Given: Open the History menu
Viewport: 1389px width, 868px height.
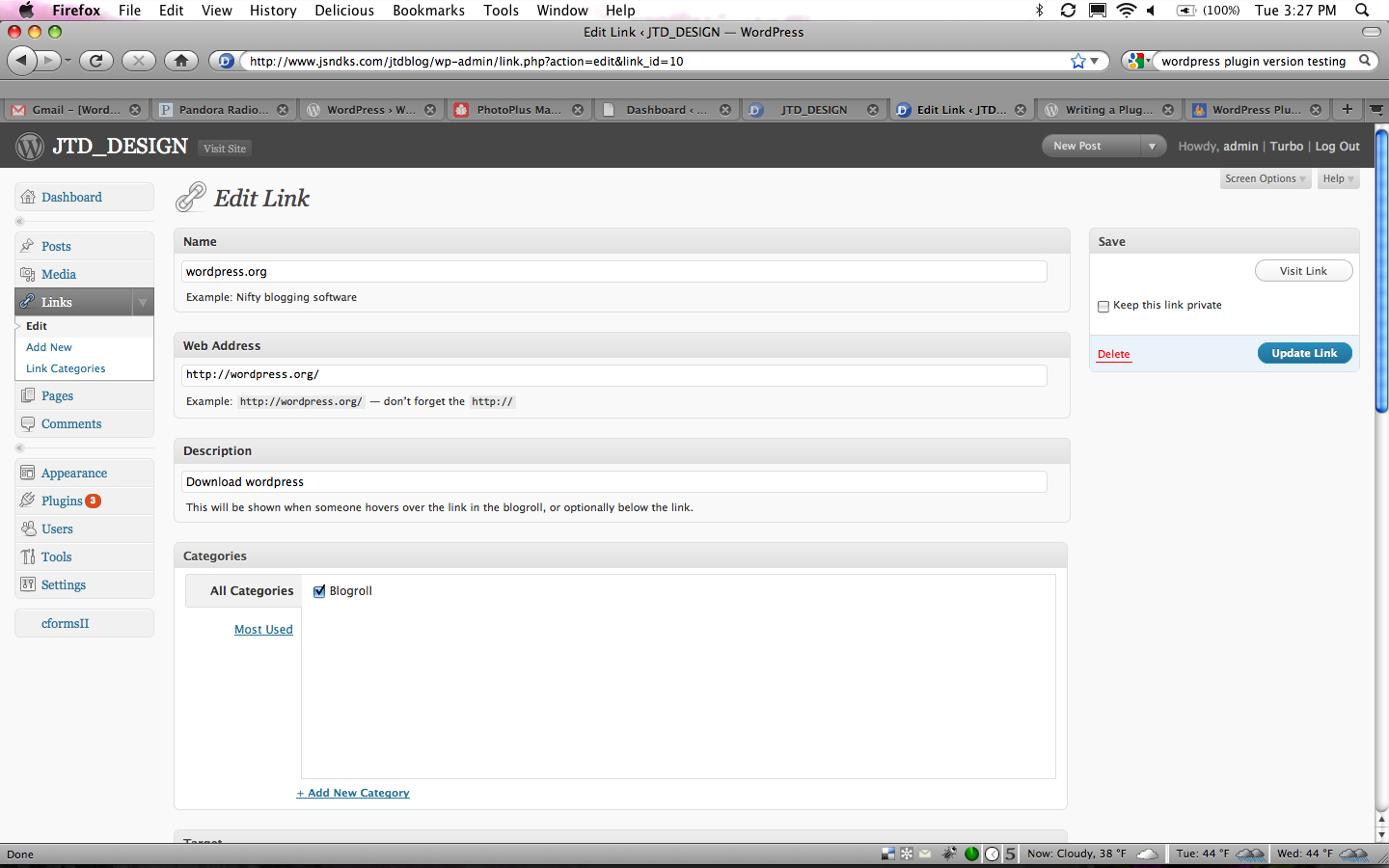Looking at the screenshot, I should (273, 11).
